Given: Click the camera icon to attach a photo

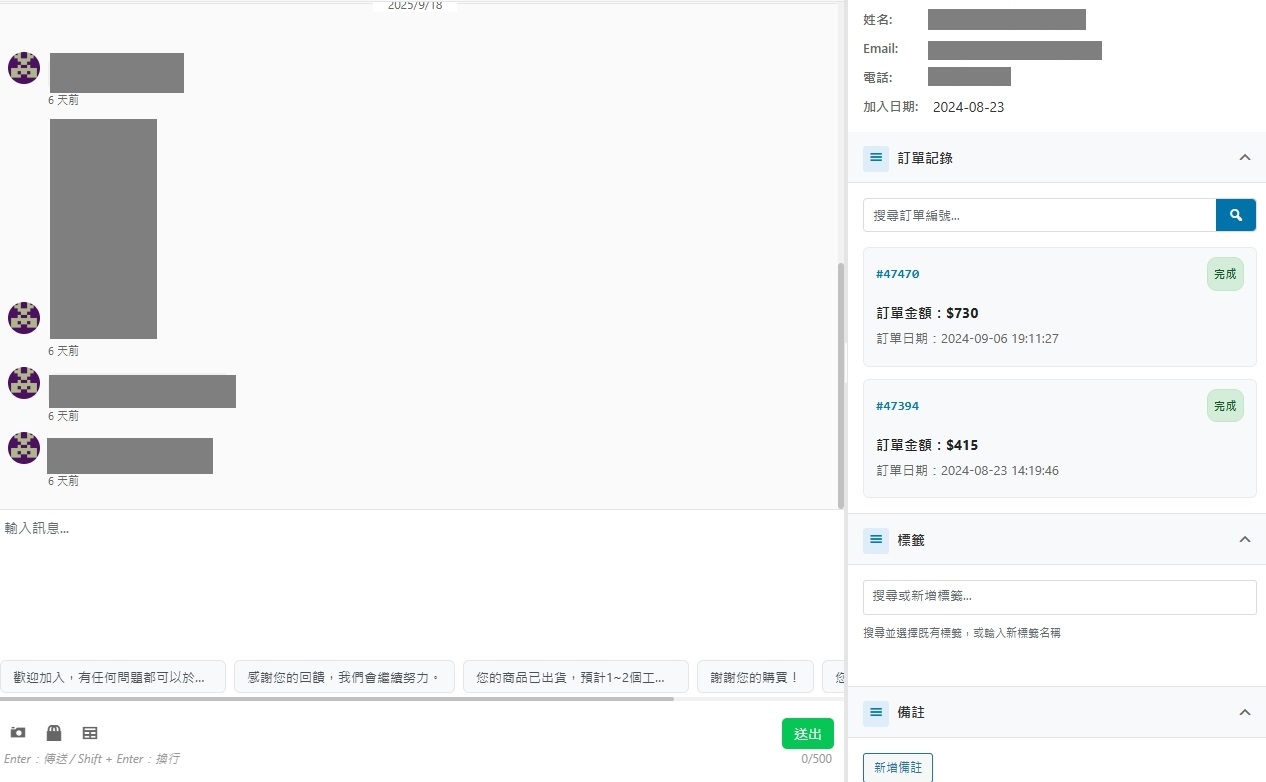Looking at the screenshot, I should [18, 733].
